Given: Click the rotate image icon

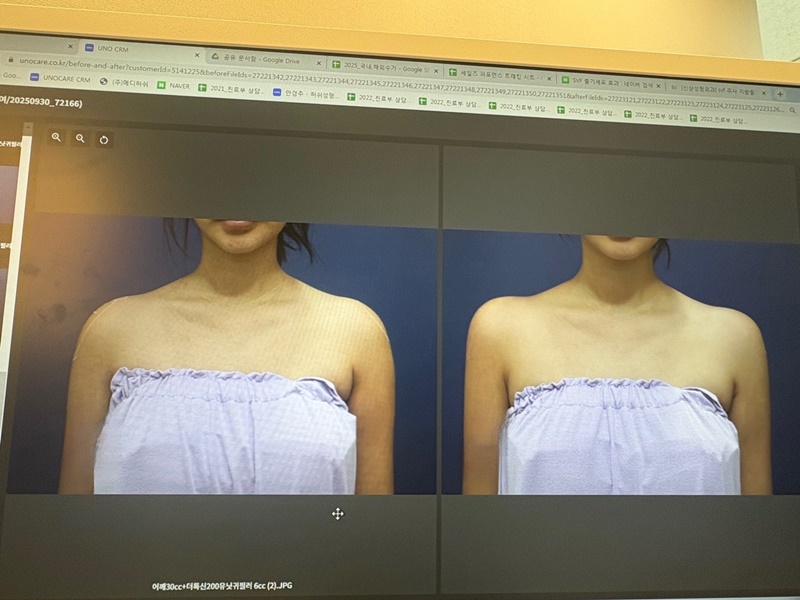Looking at the screenshot, I should [x=103, y=140].
